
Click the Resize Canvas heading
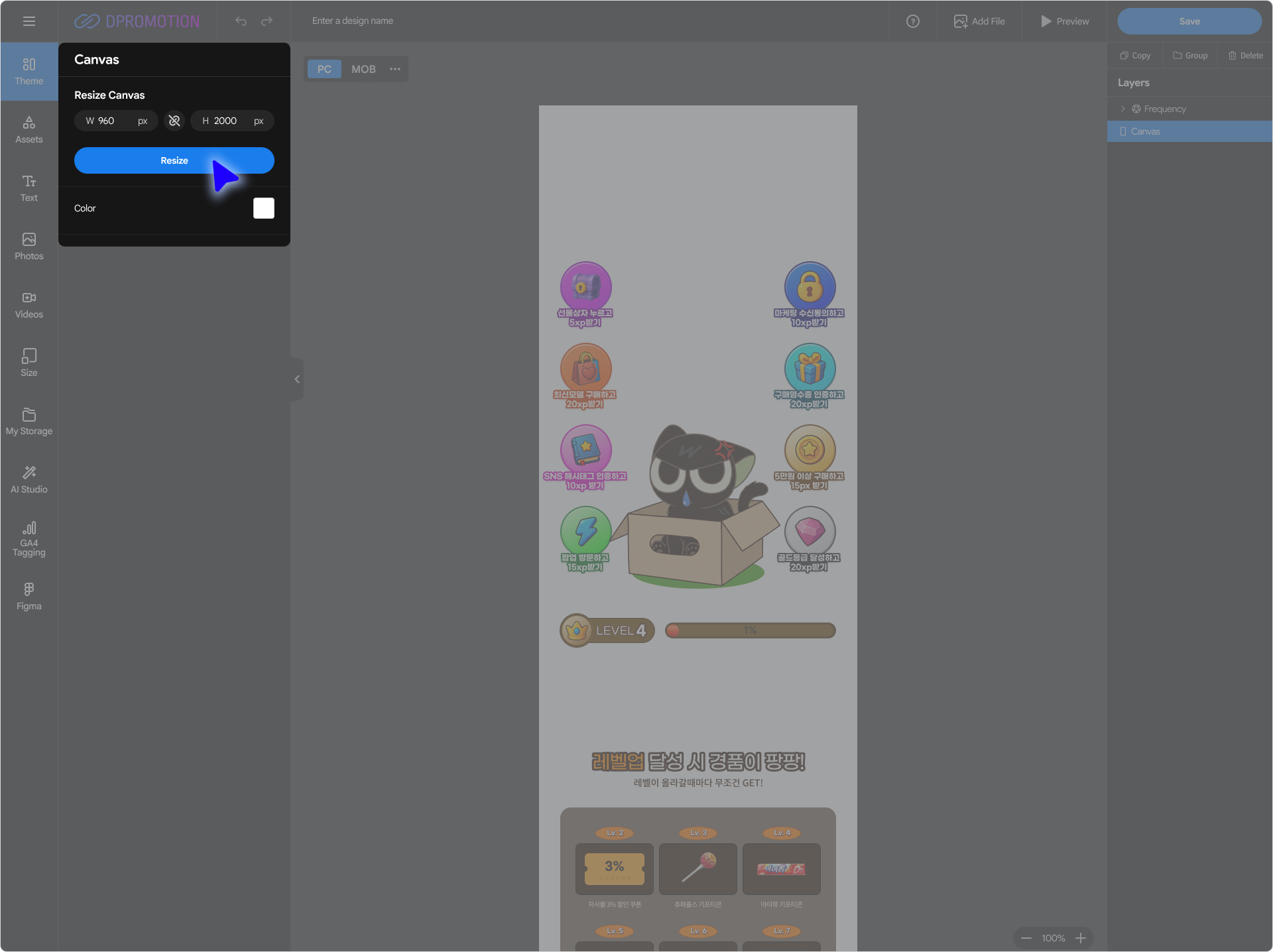coord(109,95)
